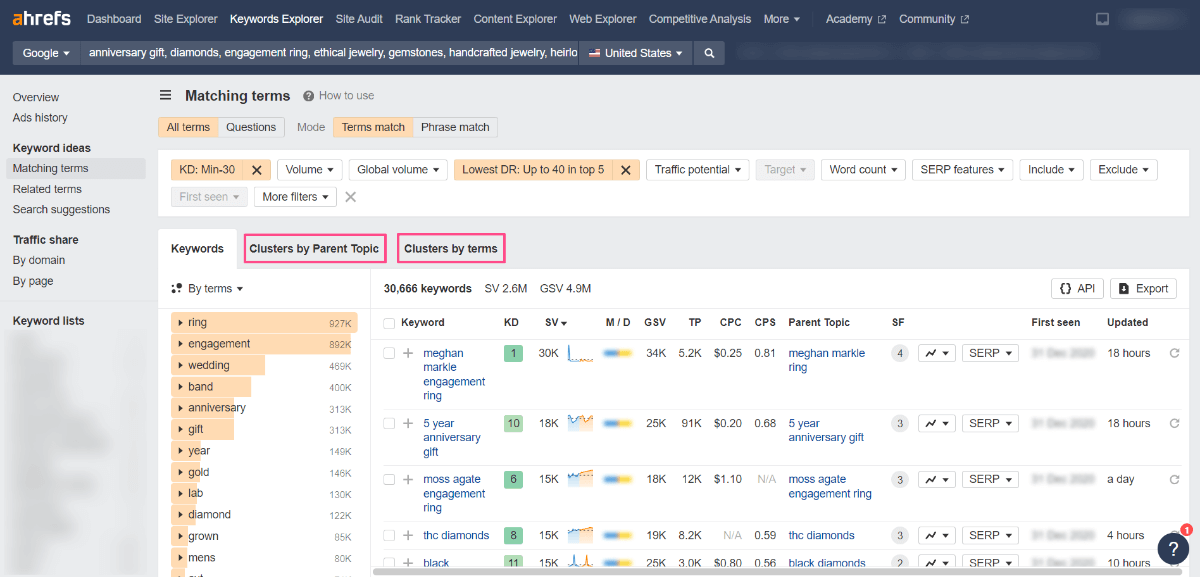Open the United States country dropdown

(636, 53)
